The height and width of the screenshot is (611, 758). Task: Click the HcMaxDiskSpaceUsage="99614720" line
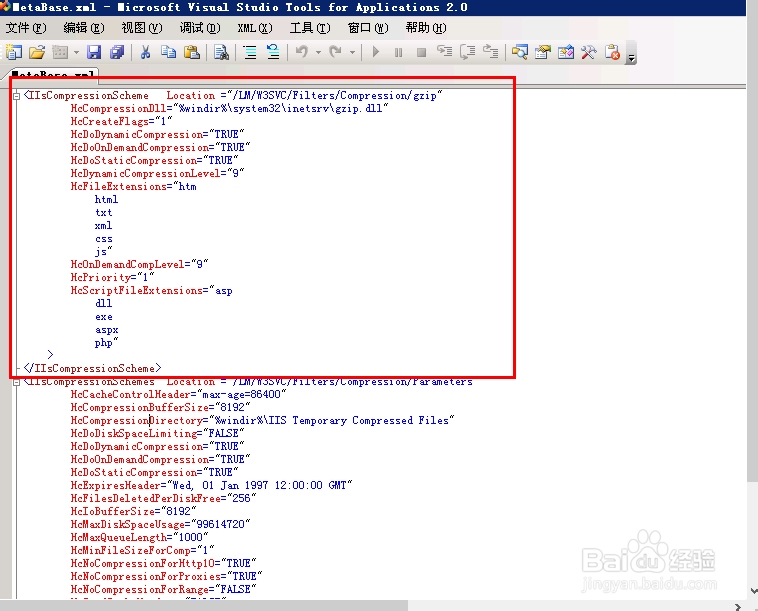pyautogui.click(x=160, y=524)
